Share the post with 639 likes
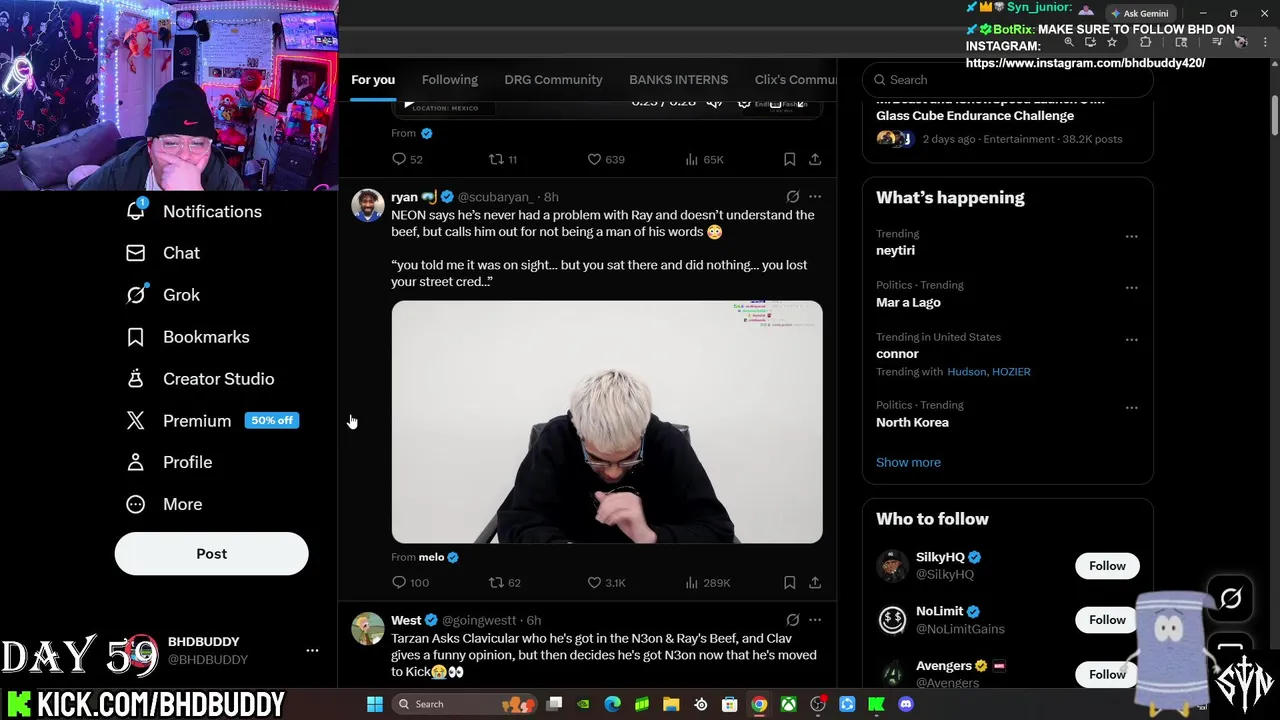This screenshot has height=720, width=1280. 815,159
